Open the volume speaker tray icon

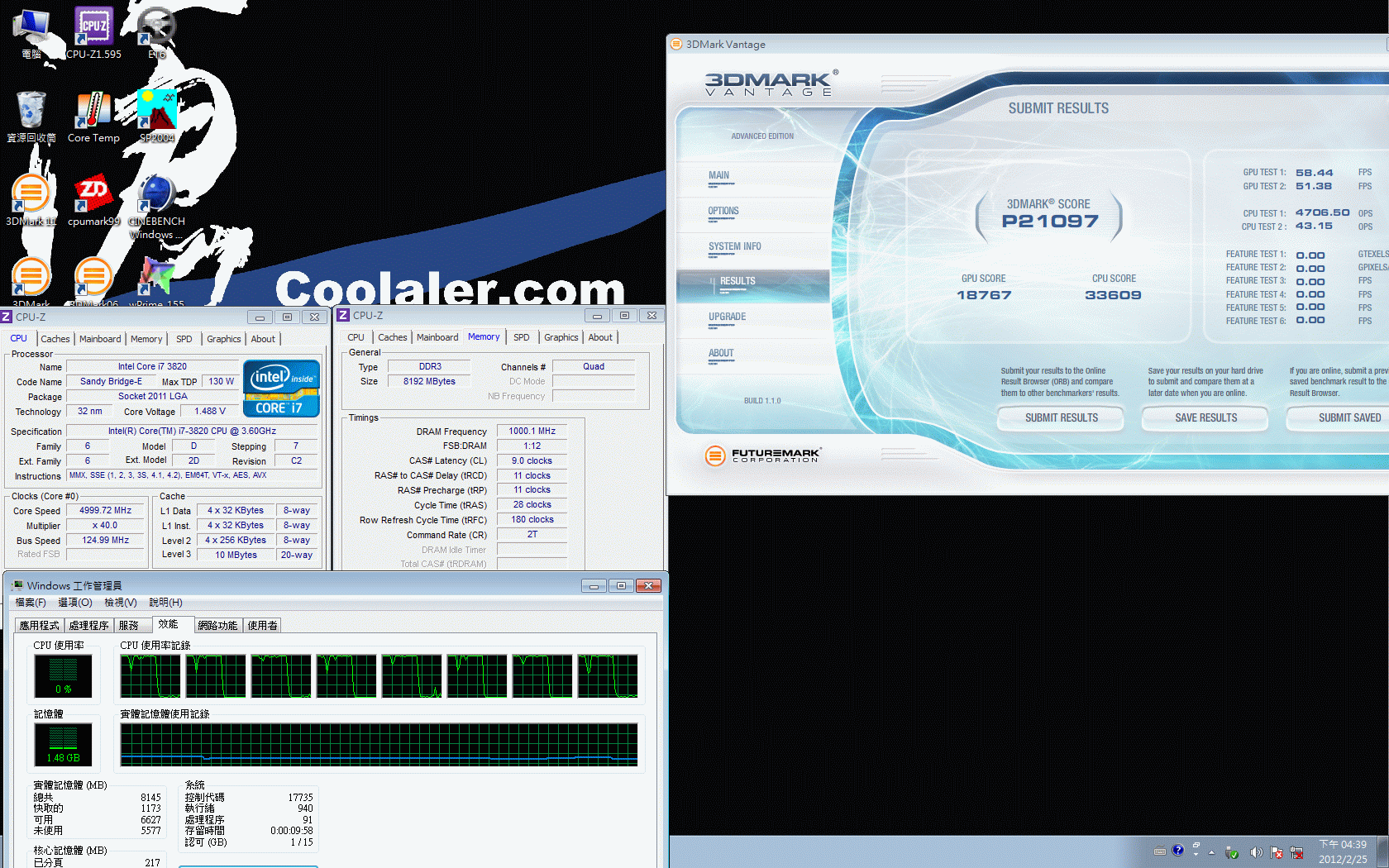click(1255, 852)
